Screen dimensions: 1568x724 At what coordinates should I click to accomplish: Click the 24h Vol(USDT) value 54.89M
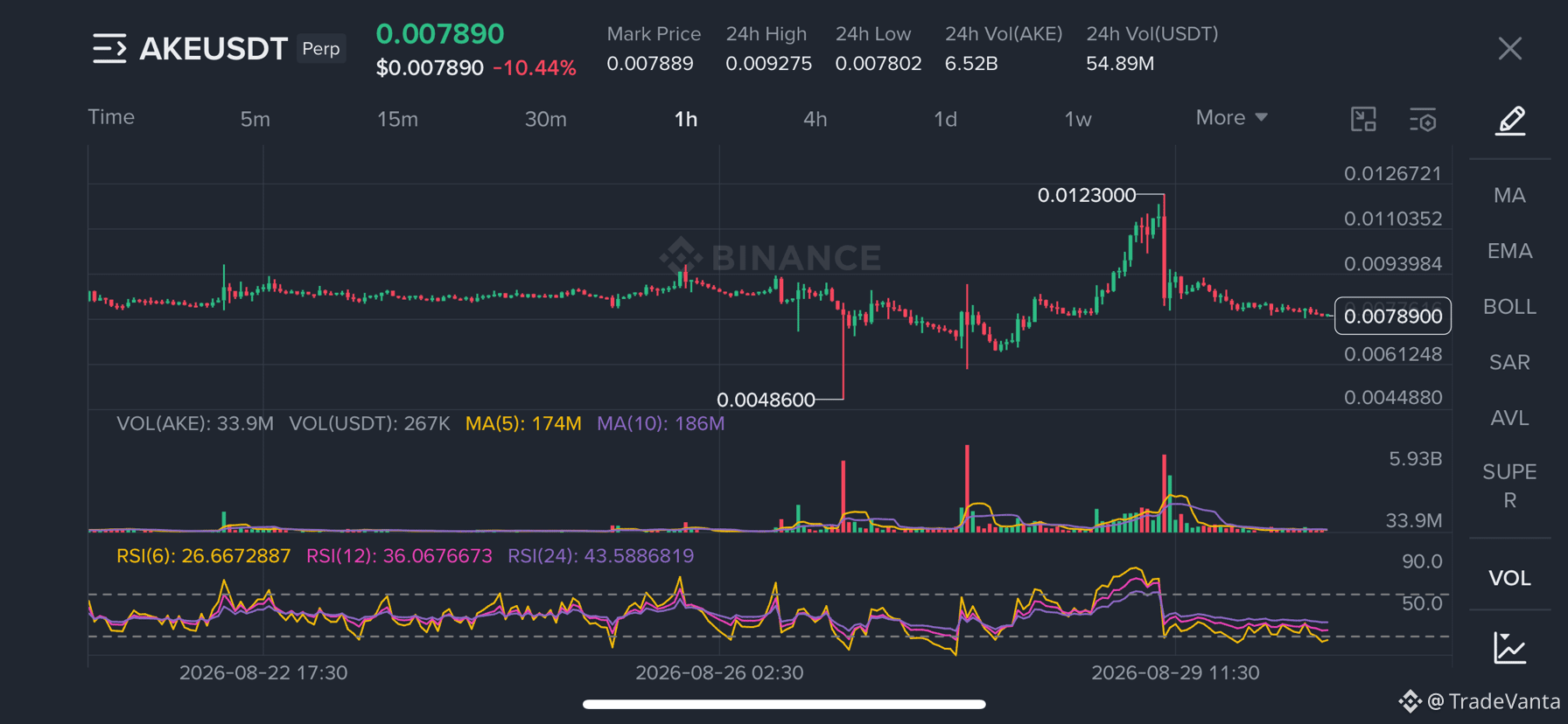[1120, 64]
